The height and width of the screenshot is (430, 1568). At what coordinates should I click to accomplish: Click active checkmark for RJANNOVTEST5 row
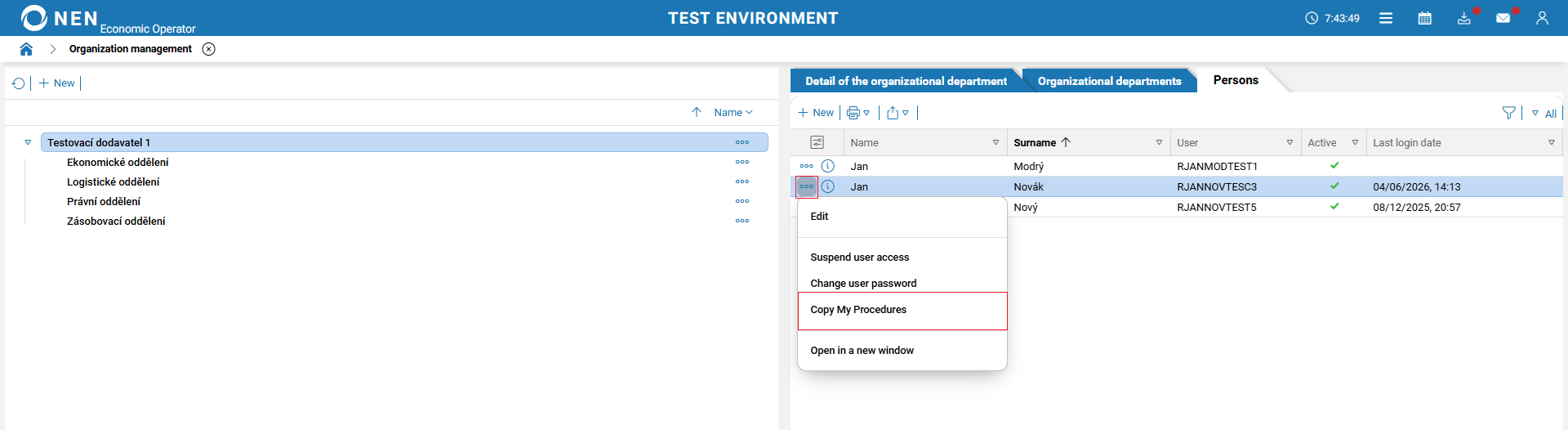pyautogui.click(x=1334, y=206)
